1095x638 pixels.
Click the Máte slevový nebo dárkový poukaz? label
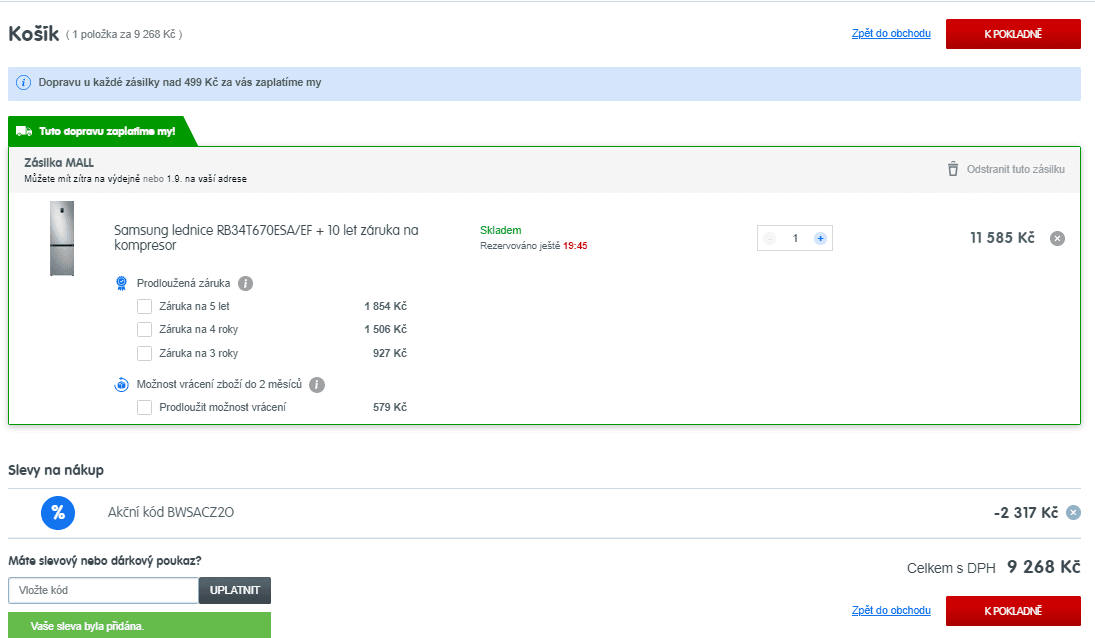[105, 561]
